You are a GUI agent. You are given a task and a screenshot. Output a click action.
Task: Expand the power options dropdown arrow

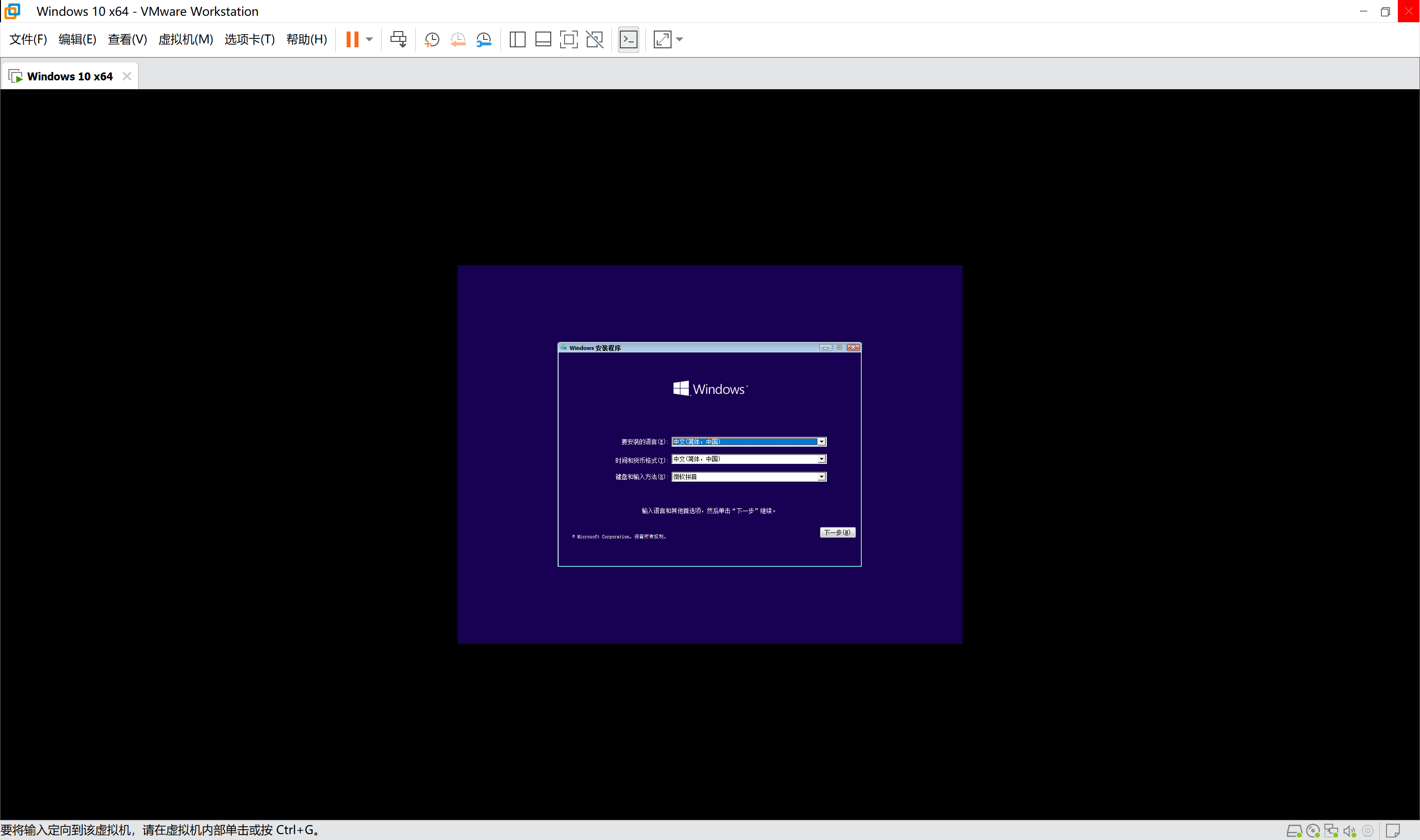pyautogui.click(x=370, y=39)
